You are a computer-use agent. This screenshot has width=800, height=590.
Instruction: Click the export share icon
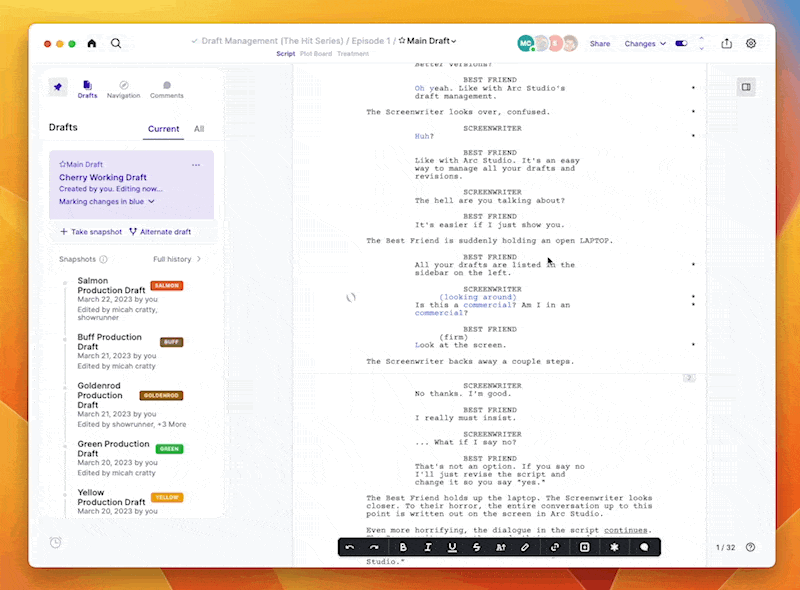[727, 43]
